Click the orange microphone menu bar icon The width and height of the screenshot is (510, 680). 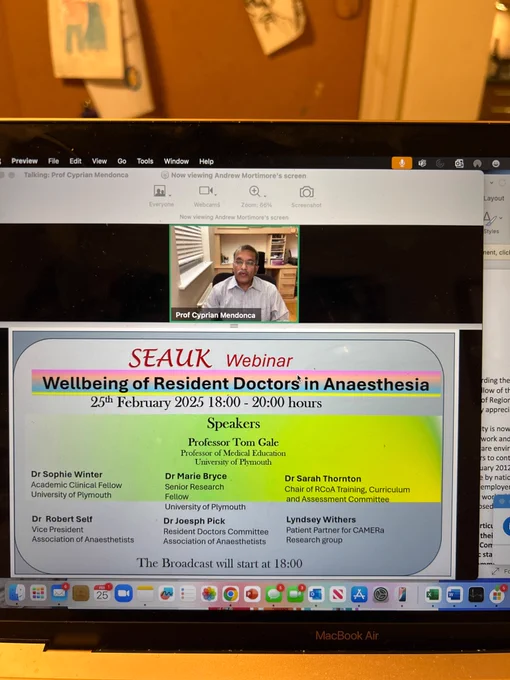pyautogui.click(x=402, y=163)
